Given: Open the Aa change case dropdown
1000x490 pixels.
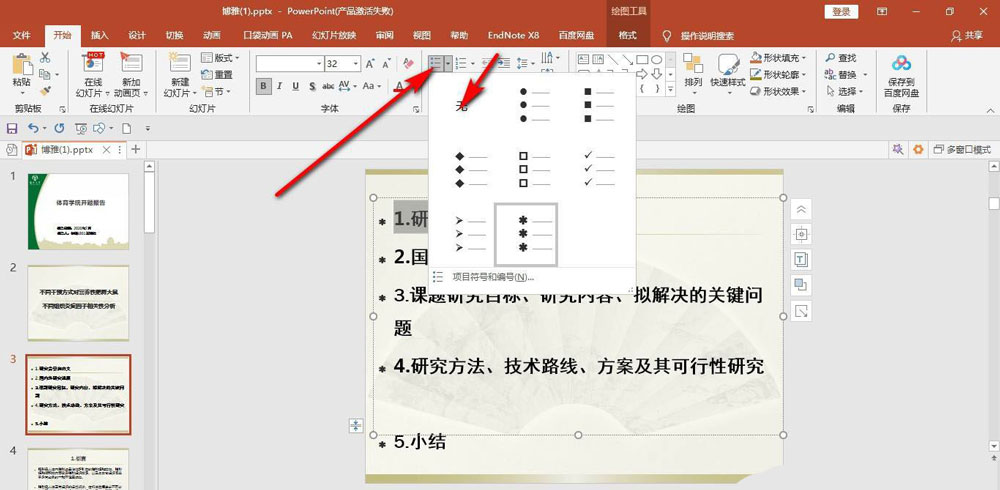Looking at the screenshot, I should pyautogui.click(x=371, y=86).
